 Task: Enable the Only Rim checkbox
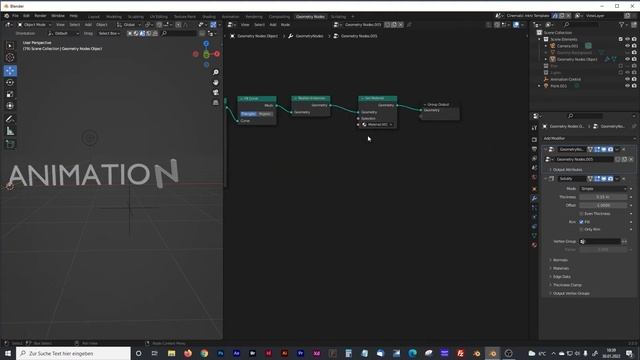pos(581,229)
